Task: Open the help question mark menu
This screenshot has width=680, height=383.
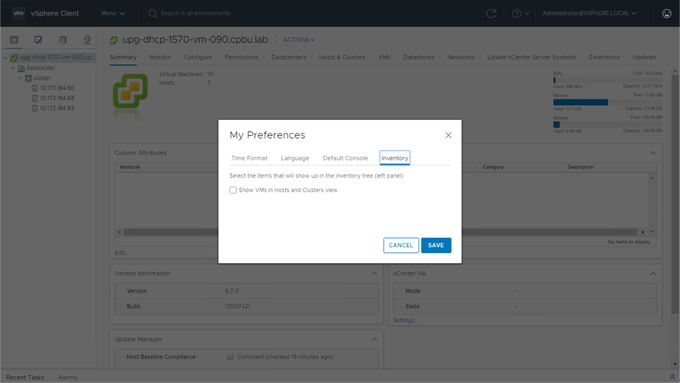Action: (520, 13)
